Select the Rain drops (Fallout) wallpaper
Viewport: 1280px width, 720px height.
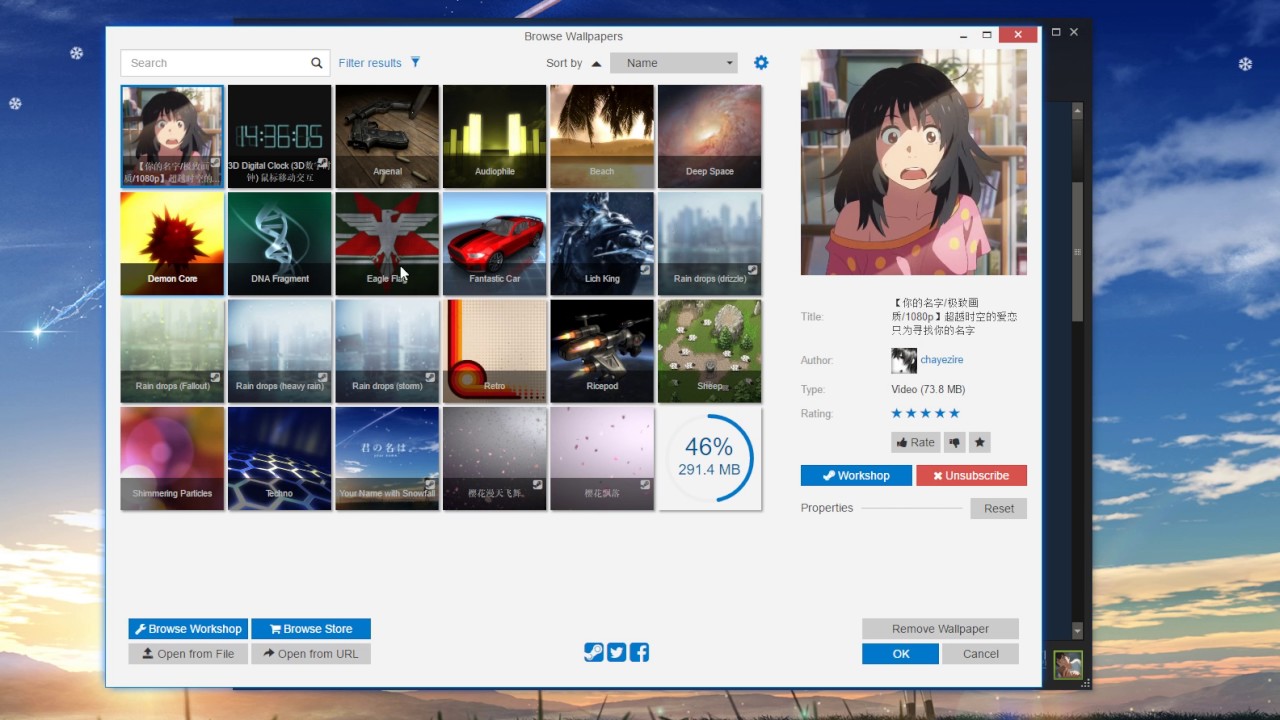coord(172,351)
